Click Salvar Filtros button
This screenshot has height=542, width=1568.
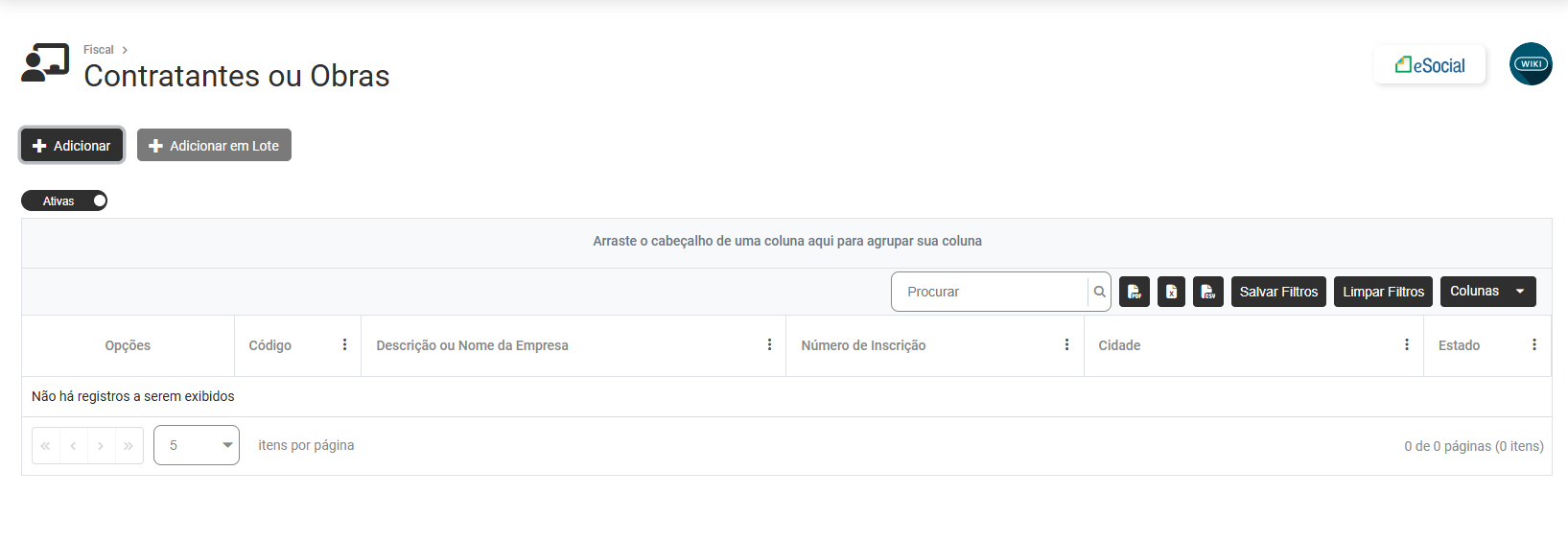(x=1278, y=292)
